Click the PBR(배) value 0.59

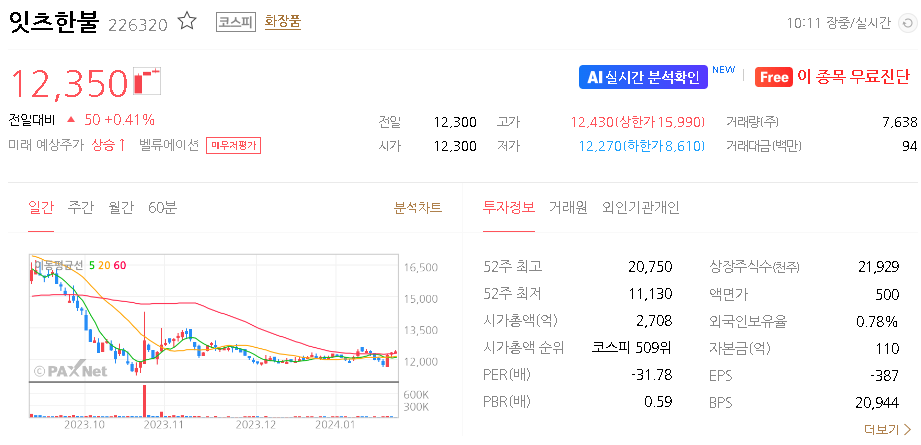[x=658, y=402]
